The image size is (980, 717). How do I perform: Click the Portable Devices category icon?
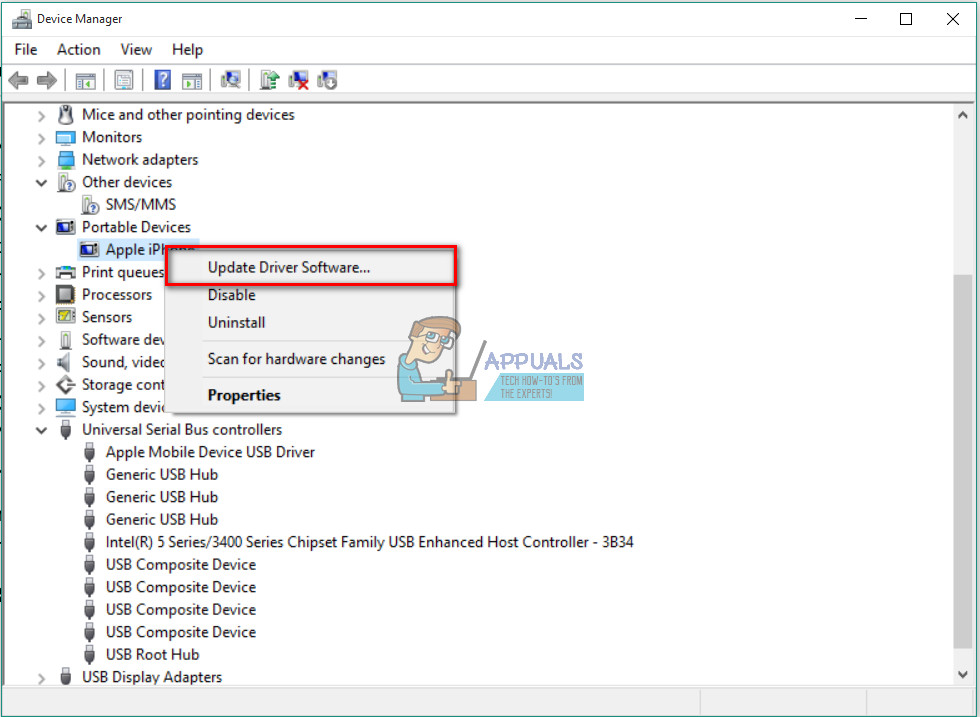66,227
